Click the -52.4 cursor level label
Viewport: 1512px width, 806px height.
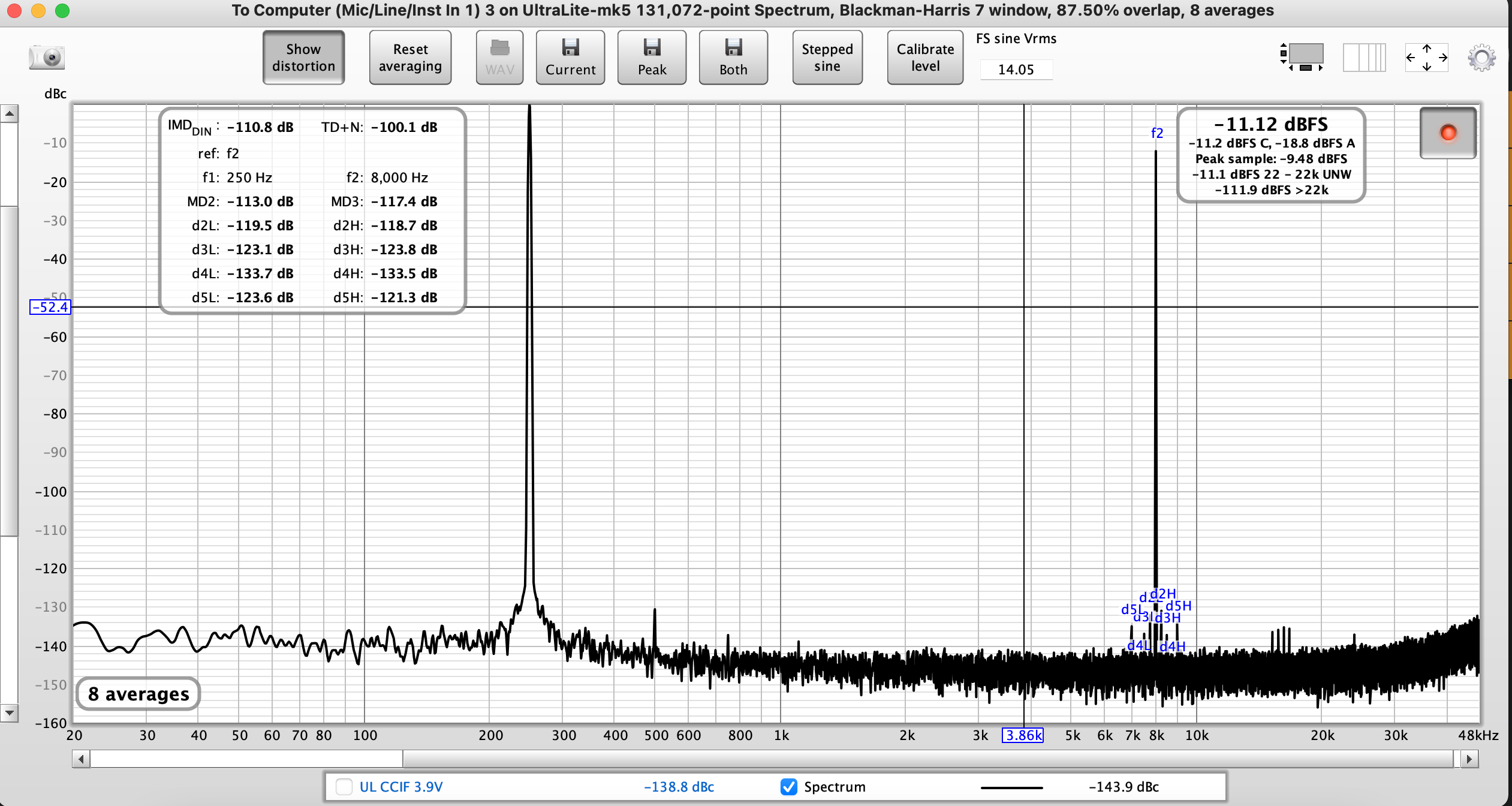[50, 307]
